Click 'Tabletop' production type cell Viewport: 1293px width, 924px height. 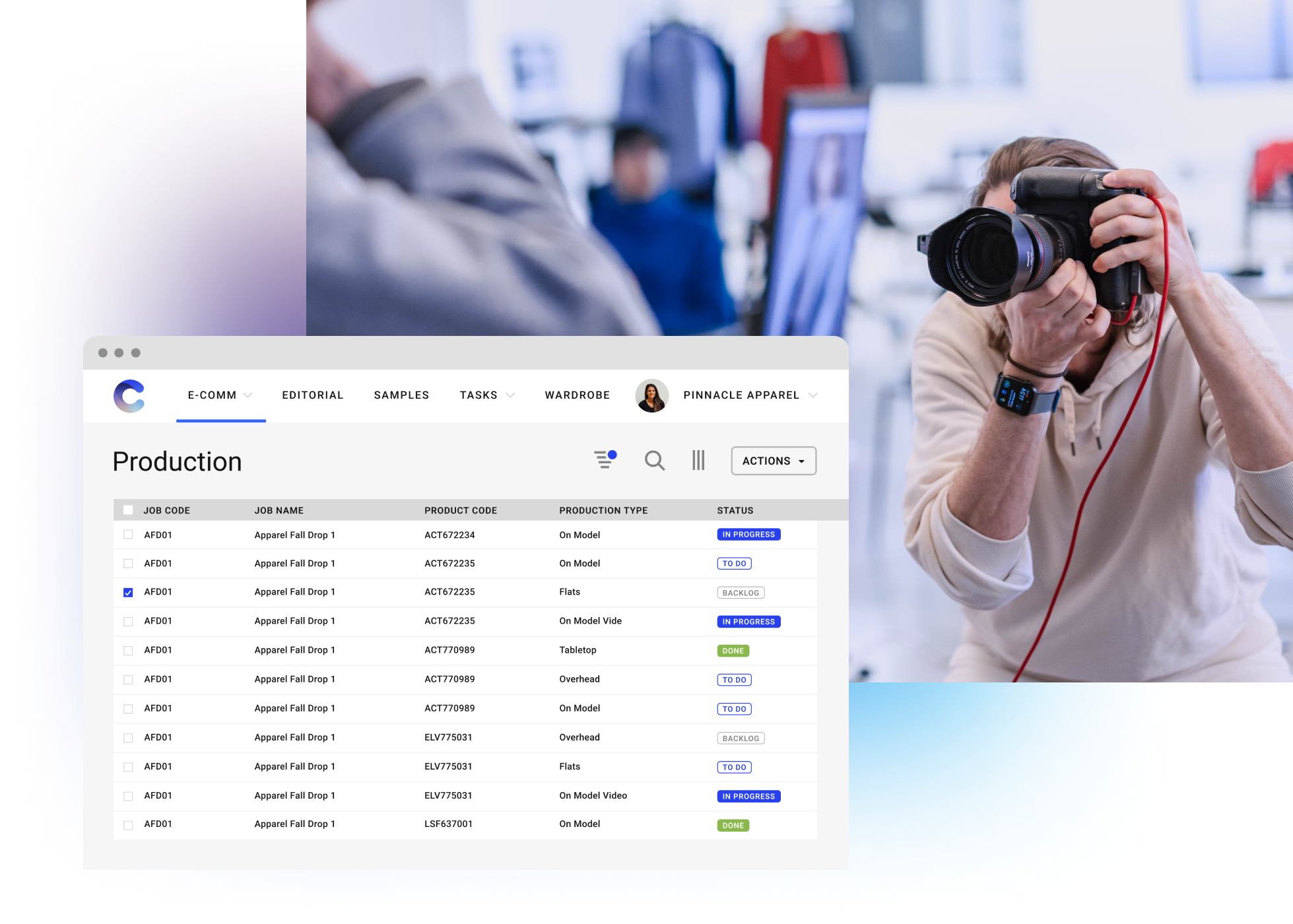(x=578, y=650)
